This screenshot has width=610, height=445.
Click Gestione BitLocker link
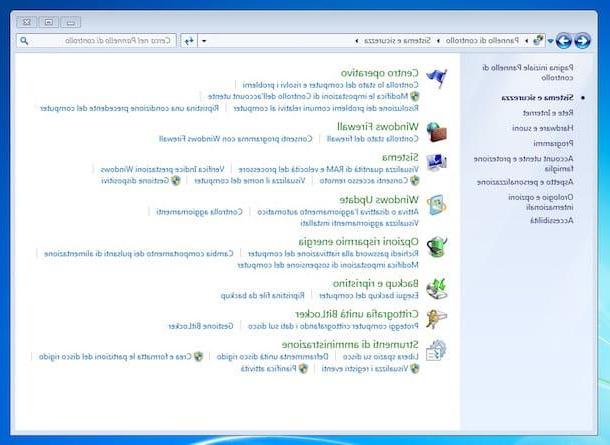tap(201, 326)
